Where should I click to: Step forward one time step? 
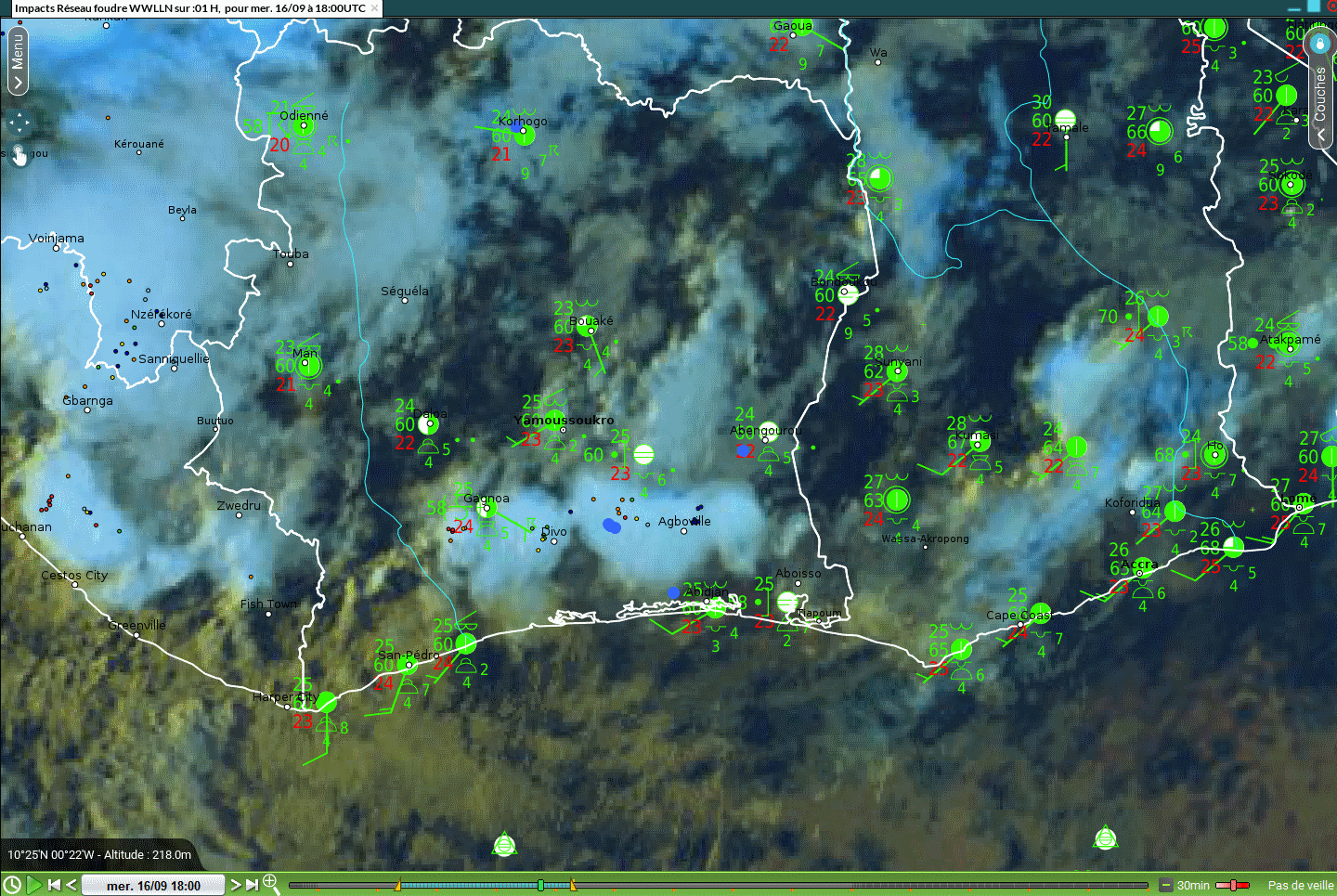click(235, 885)
